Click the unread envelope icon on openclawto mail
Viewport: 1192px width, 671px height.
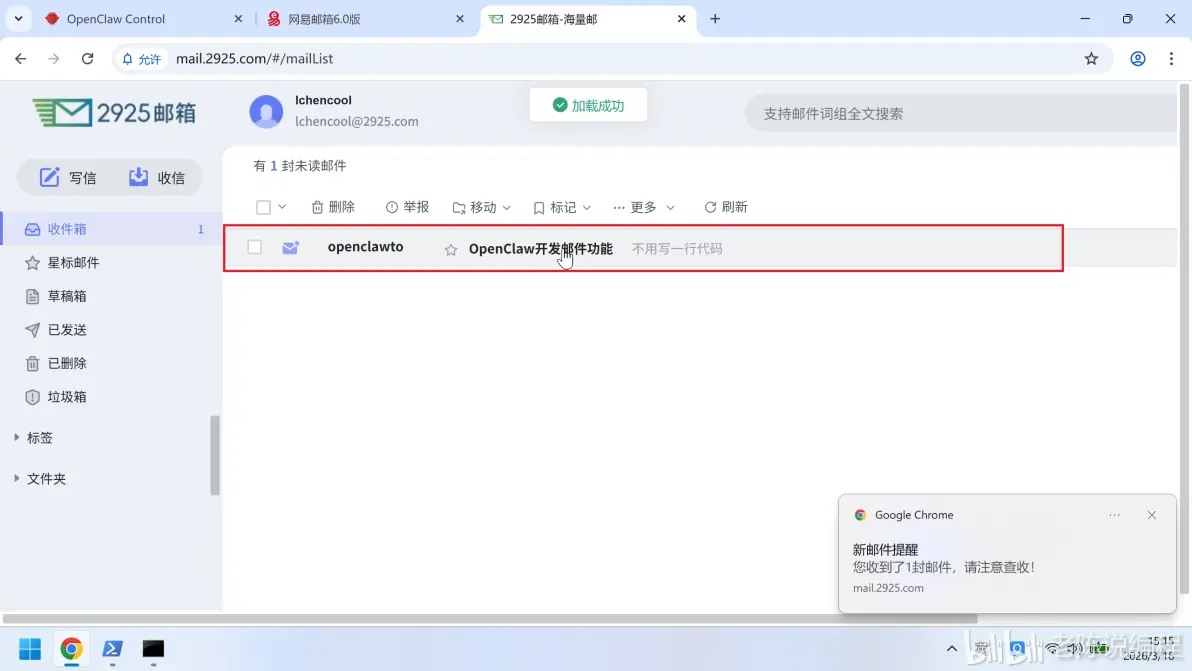tap(290, 247)
